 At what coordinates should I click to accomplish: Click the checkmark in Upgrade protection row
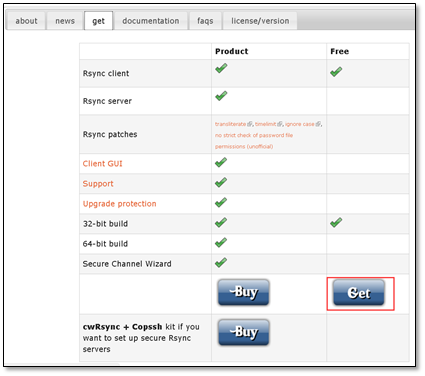(x=221, y=202)
